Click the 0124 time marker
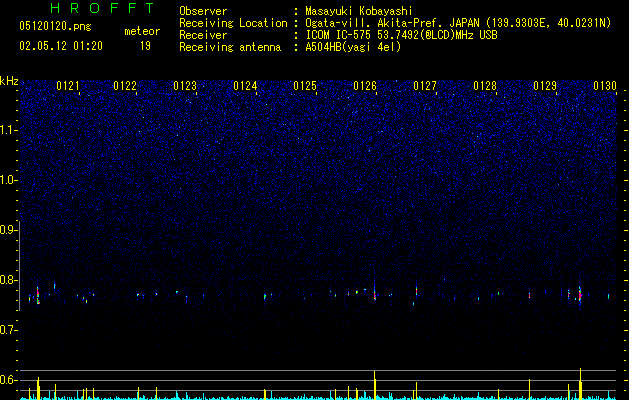This screenshot has height=400, width=629. tap(245, 85)
